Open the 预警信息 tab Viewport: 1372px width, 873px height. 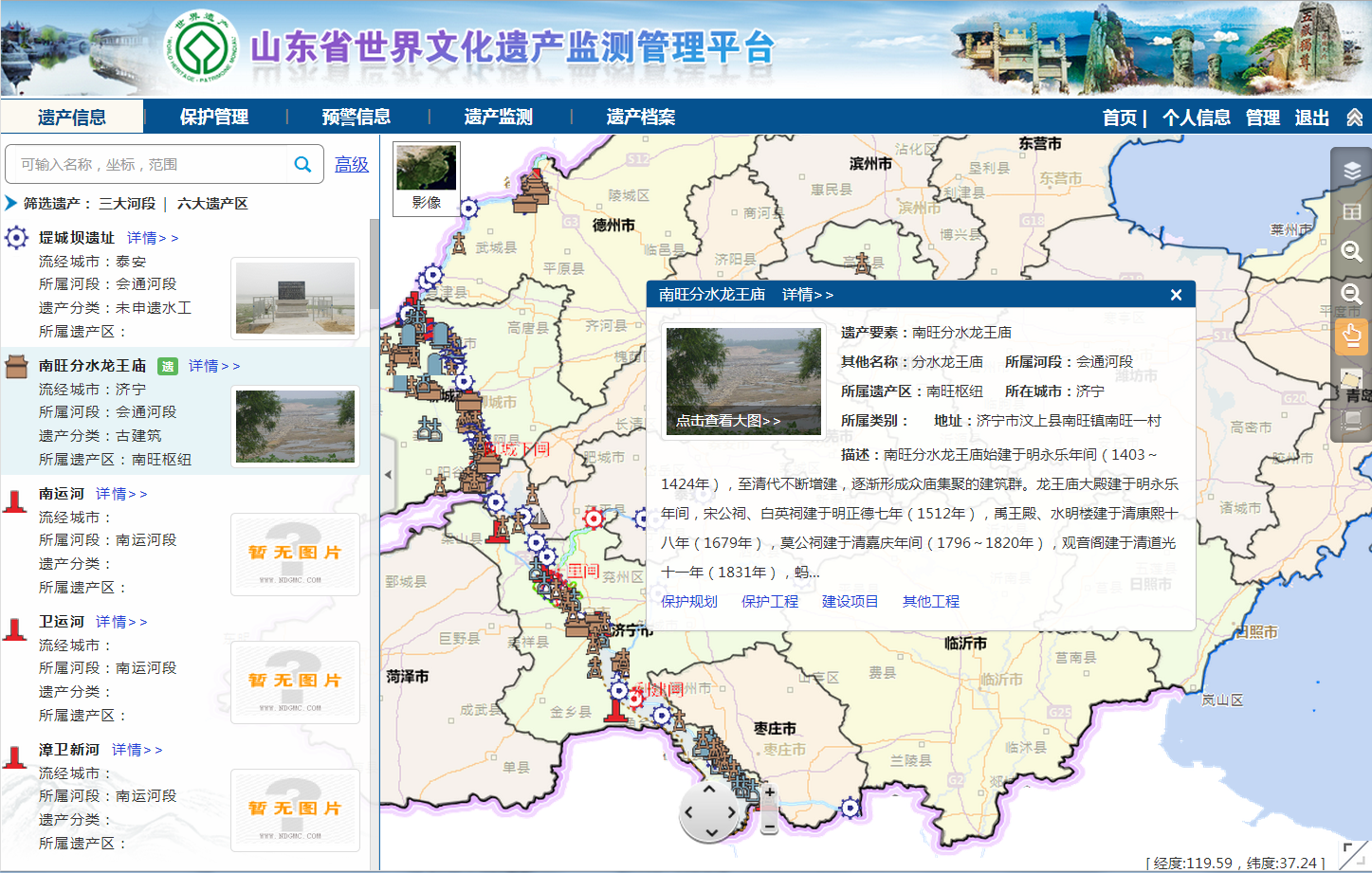click(x=357, y=117)
